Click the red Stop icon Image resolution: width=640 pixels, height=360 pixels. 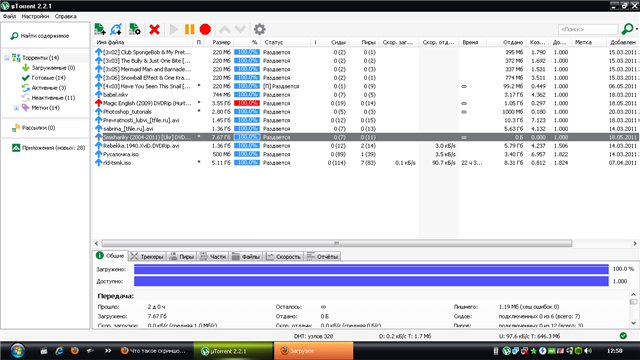[x=205, y=29]
